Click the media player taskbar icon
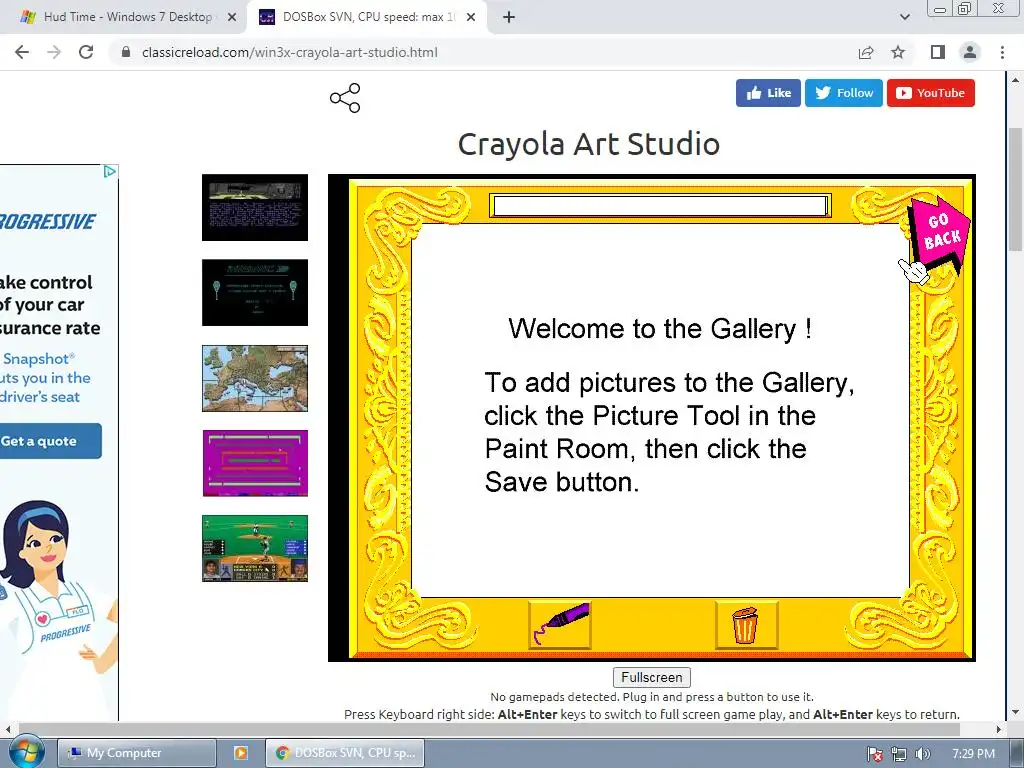This screenshot has height=768, width=1024. [x=240, y=753]
